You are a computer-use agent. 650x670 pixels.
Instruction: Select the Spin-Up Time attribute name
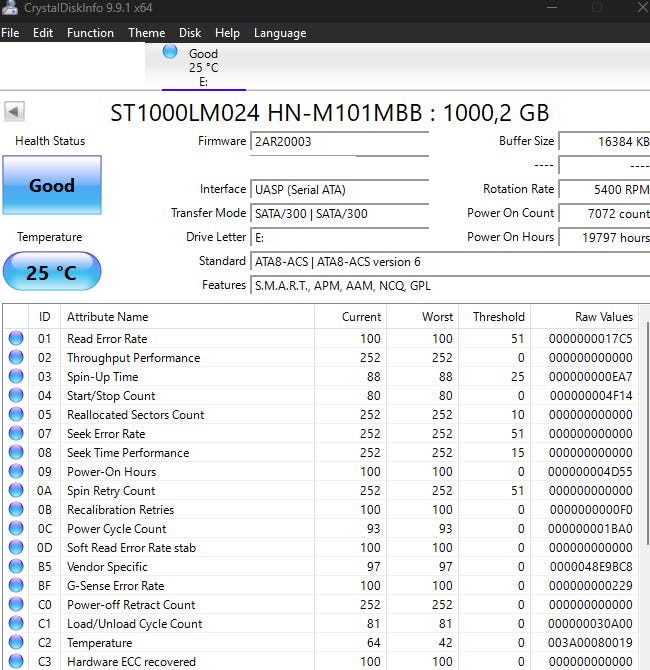103,376
